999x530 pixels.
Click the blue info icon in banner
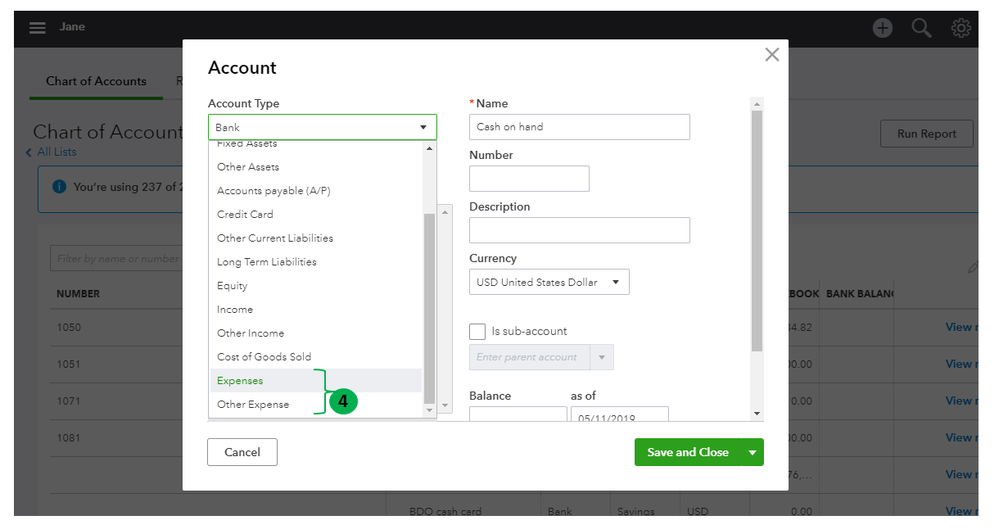tap(59, 187)
